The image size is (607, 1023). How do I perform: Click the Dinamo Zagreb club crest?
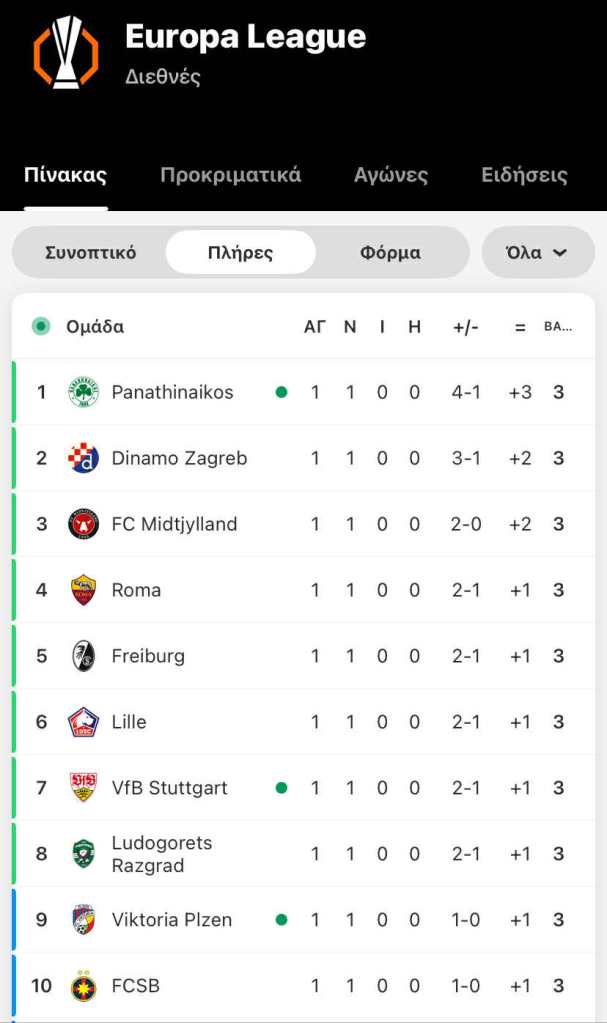pos(83,458)
